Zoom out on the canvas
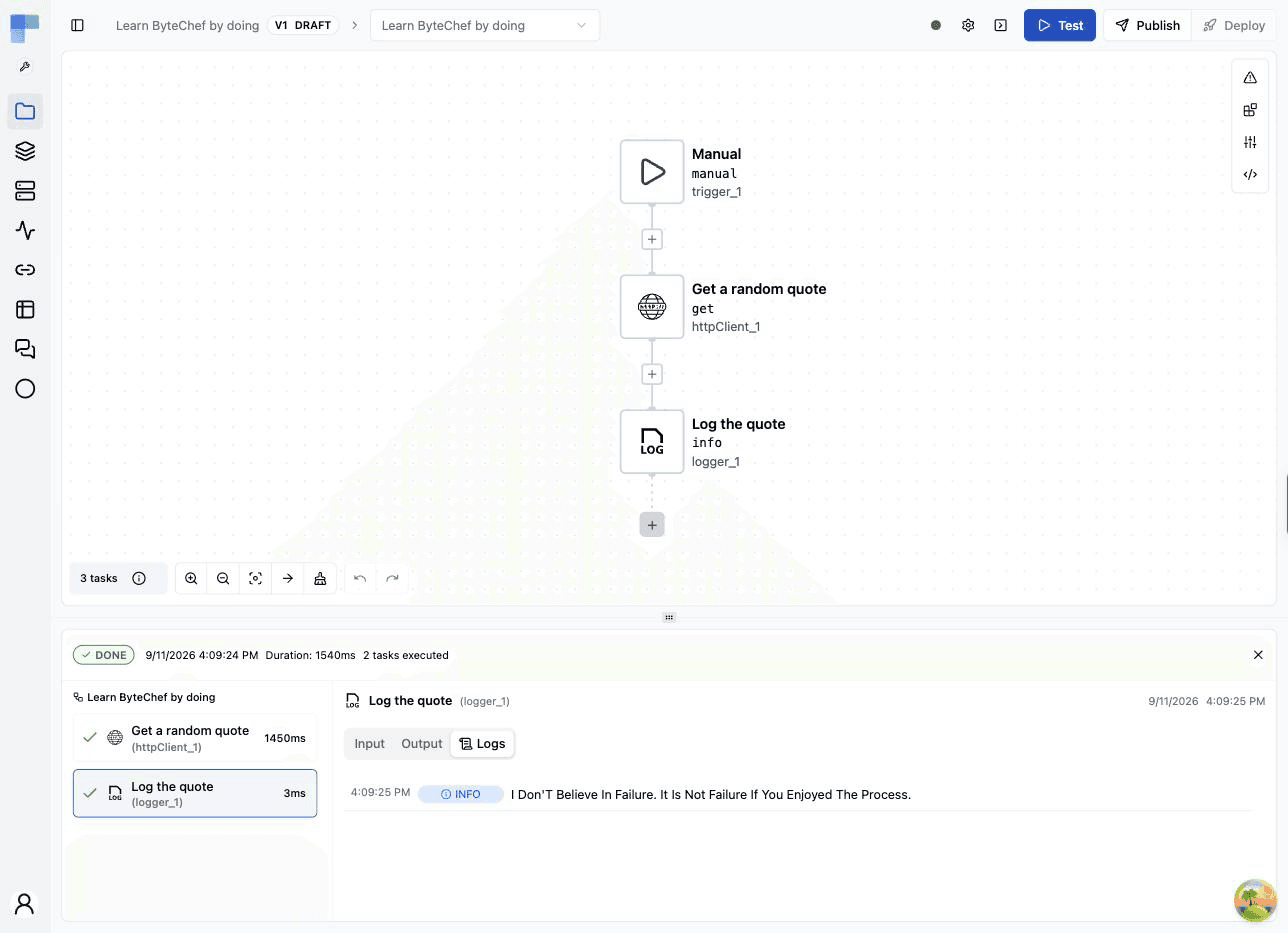Viewport: 1288px width, 933px height. pyautogui.click(x=223, y=578)
